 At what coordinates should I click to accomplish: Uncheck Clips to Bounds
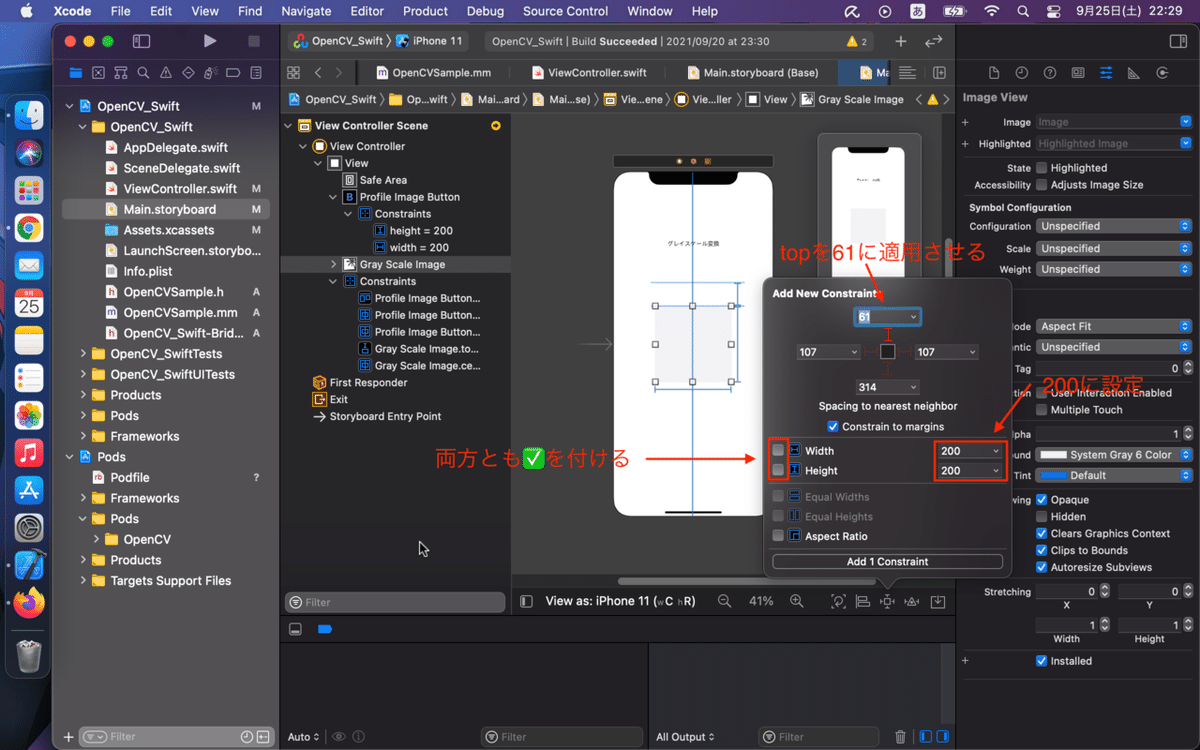pos(1042,550)
